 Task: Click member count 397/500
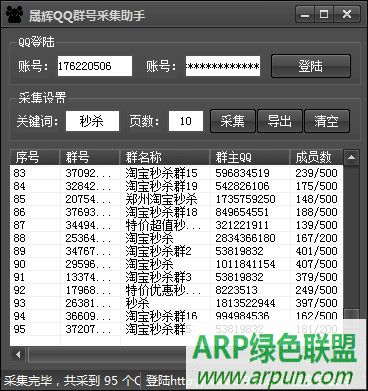coord(316,303)
